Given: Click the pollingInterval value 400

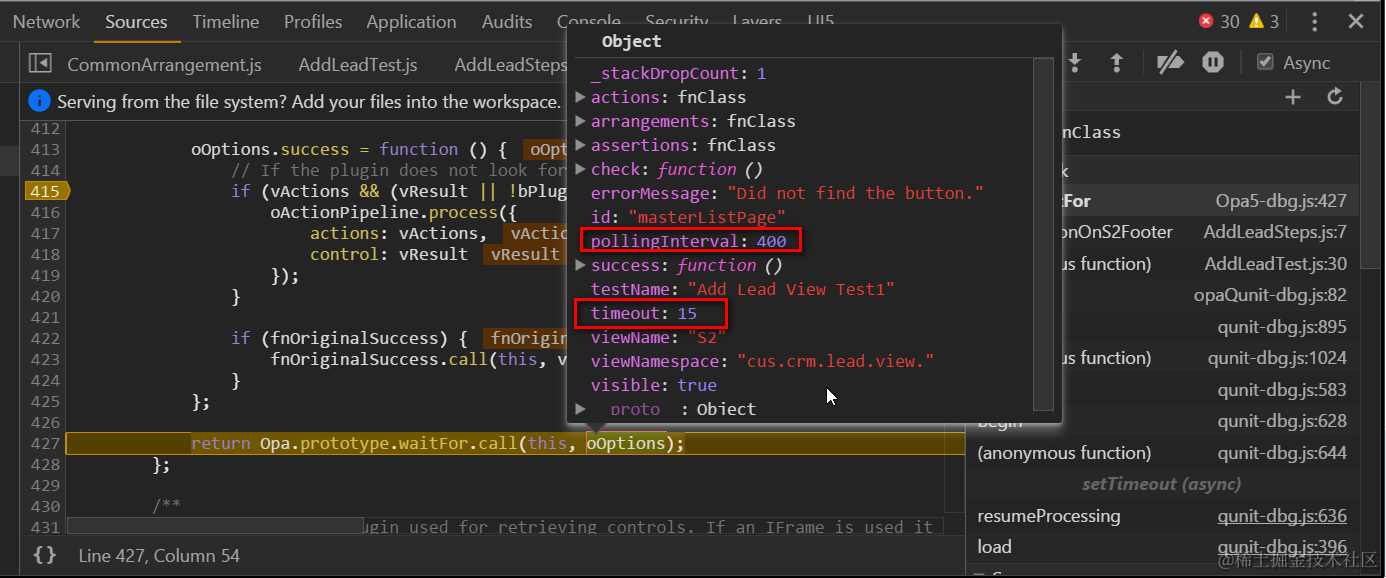Looking at the screenshot, I should (771, 241).
